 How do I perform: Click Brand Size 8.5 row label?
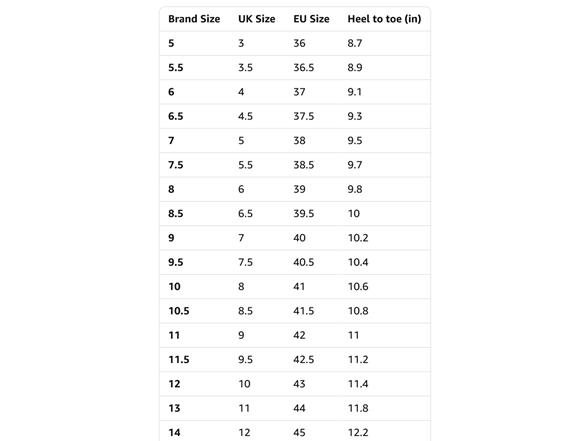[x=176, y=214]
